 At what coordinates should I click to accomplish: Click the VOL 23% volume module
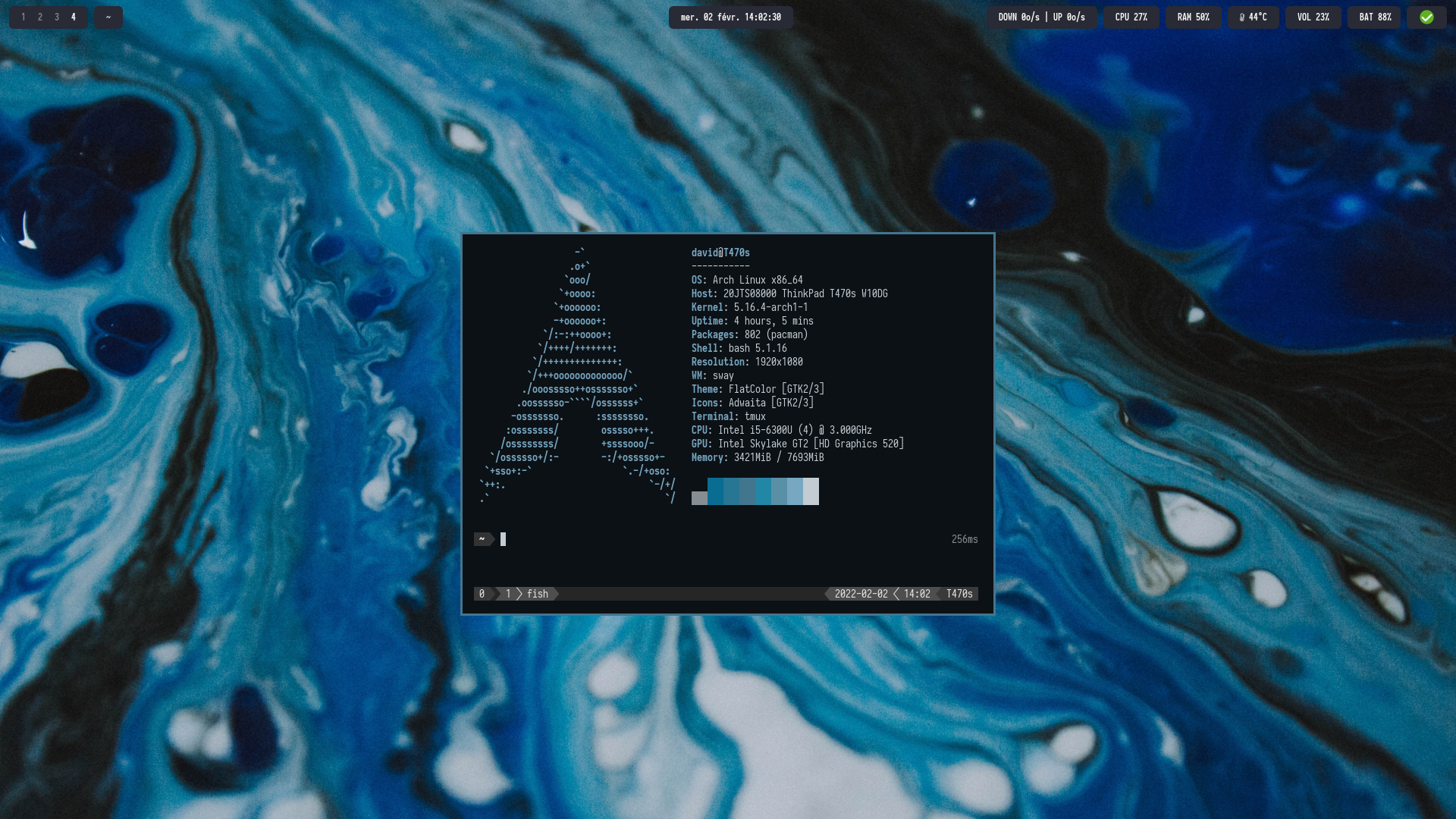(1313, 17)
